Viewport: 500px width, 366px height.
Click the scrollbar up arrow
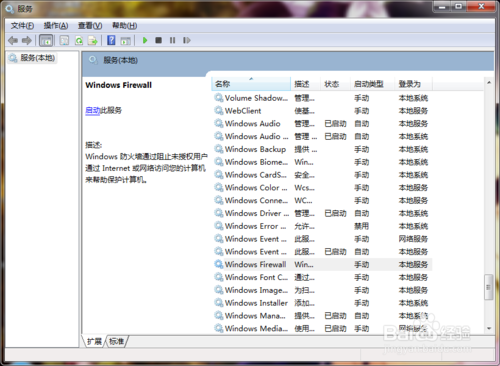(x=489, y=82)
